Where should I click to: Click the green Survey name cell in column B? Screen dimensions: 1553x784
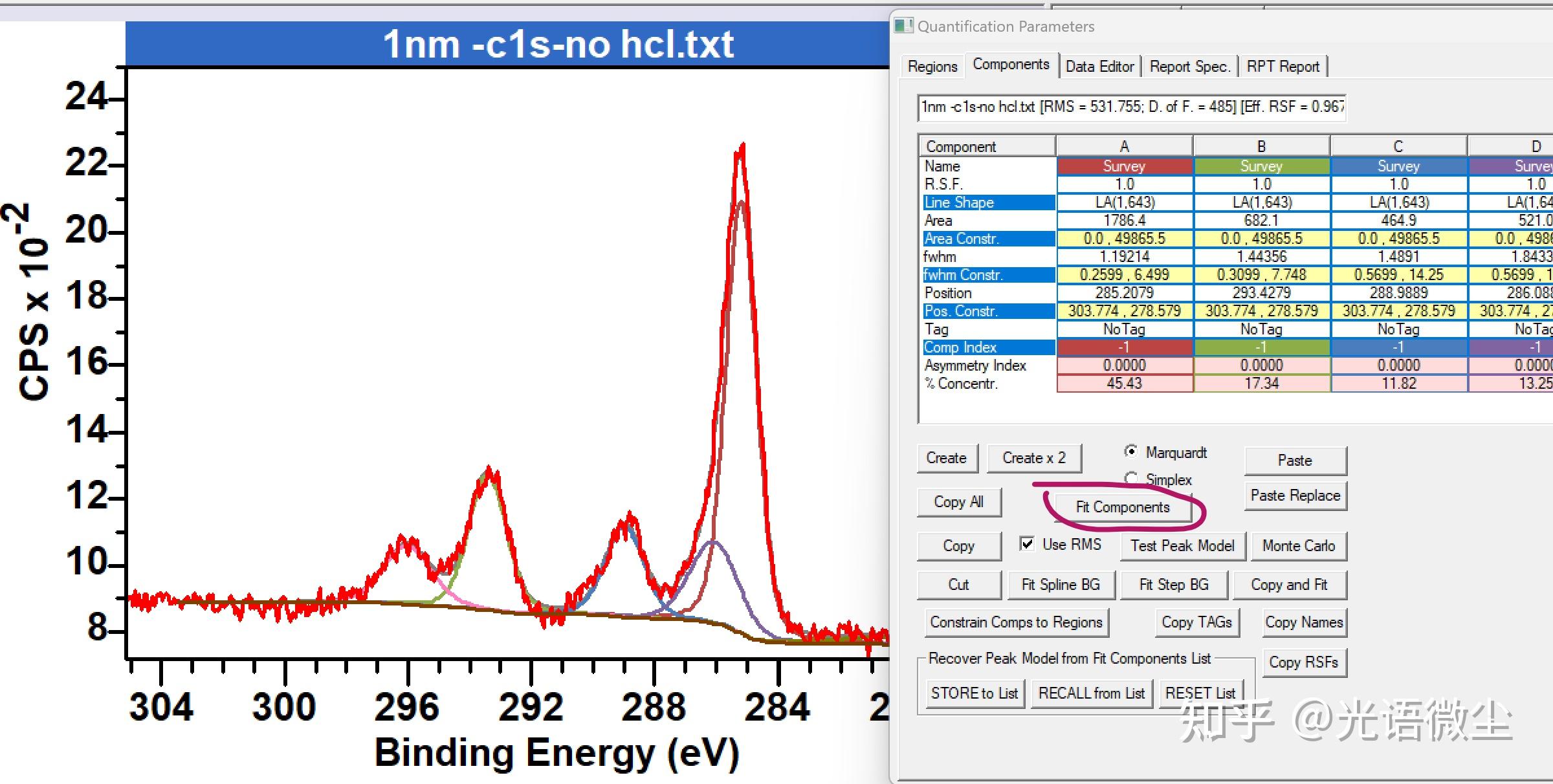[x=1261, y=166]
